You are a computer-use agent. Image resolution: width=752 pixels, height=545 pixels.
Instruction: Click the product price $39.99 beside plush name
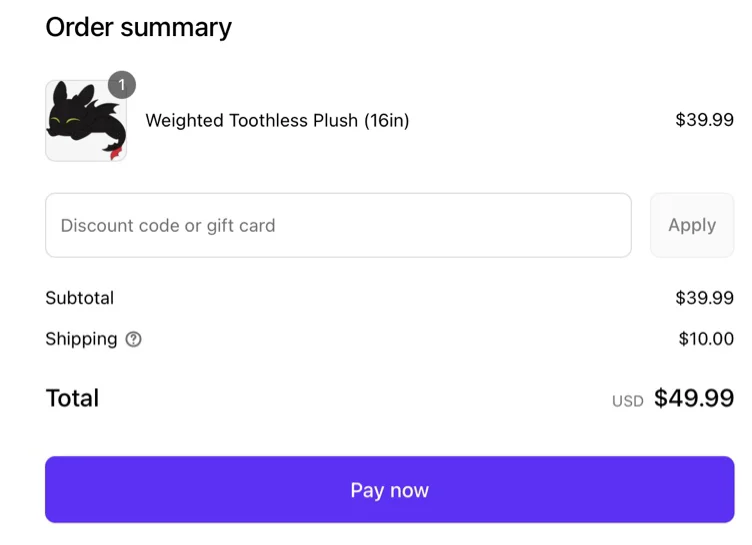tap(704, 120)
